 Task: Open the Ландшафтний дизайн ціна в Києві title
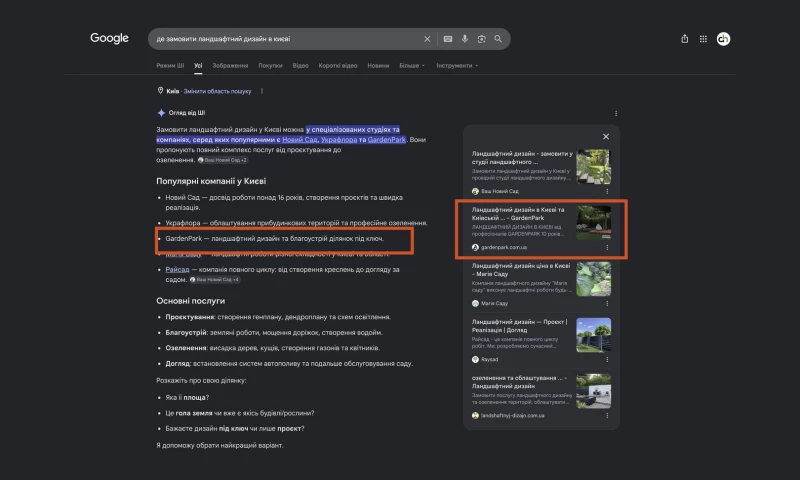tap(521, 270)
